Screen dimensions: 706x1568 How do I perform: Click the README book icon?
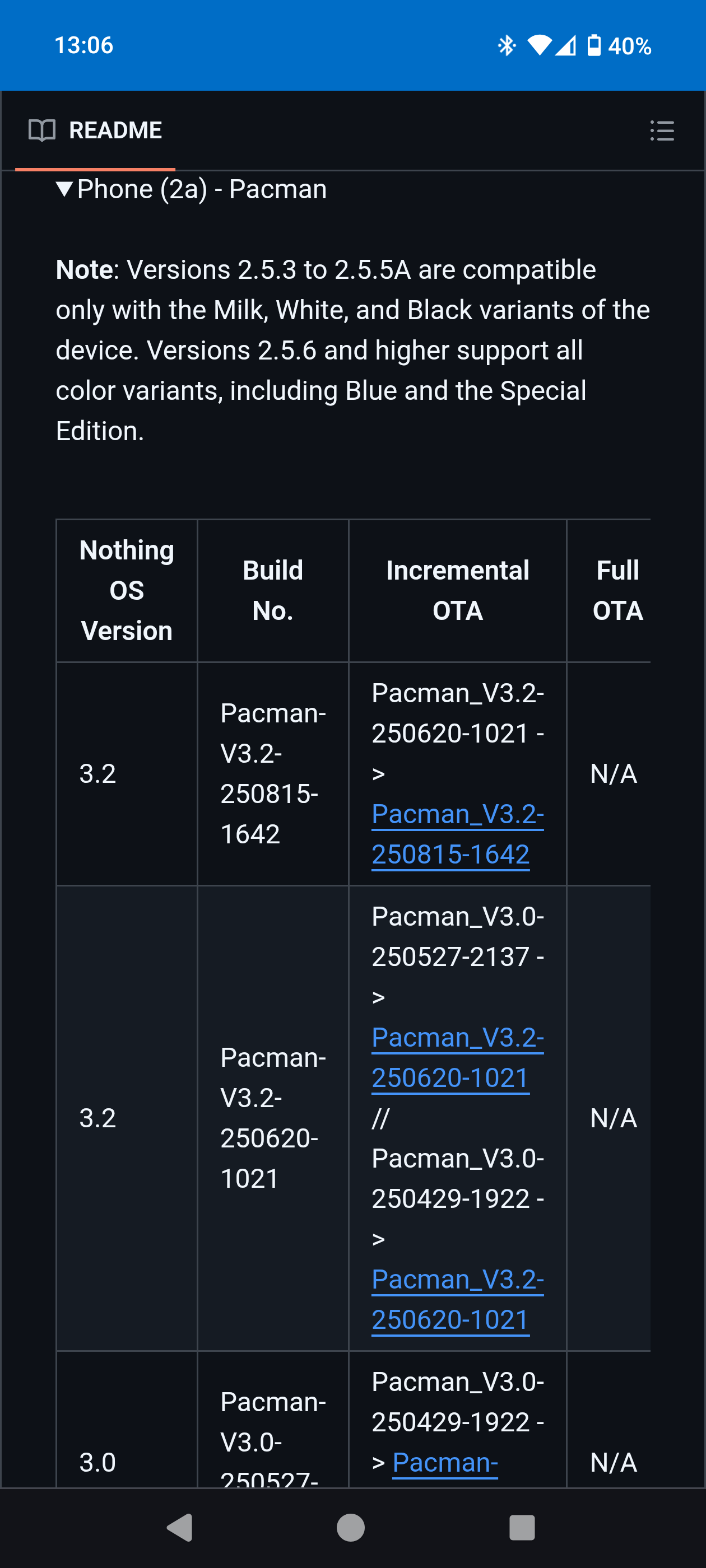(x=42, y=130)
